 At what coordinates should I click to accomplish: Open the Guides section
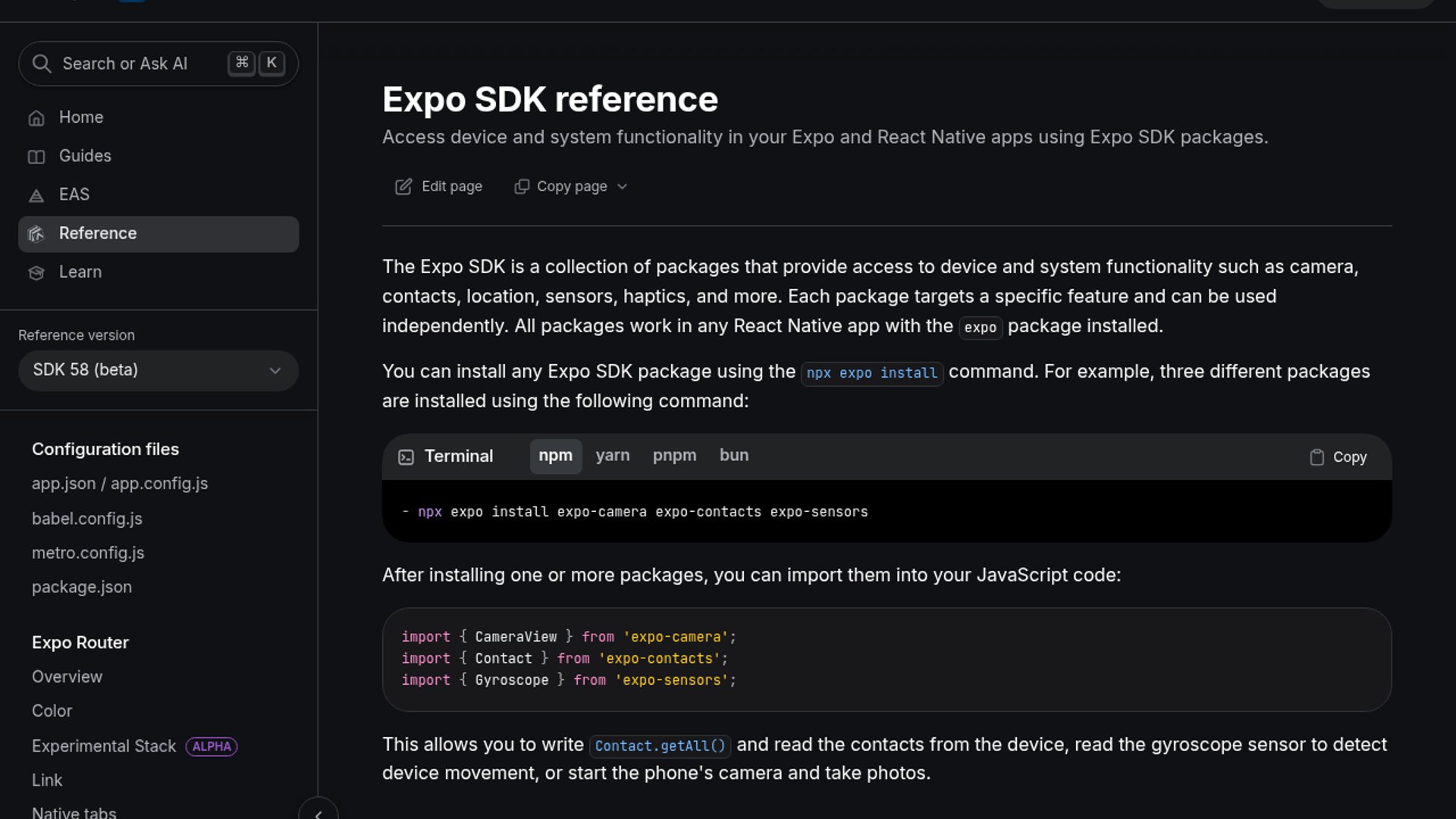coord(158,156)
